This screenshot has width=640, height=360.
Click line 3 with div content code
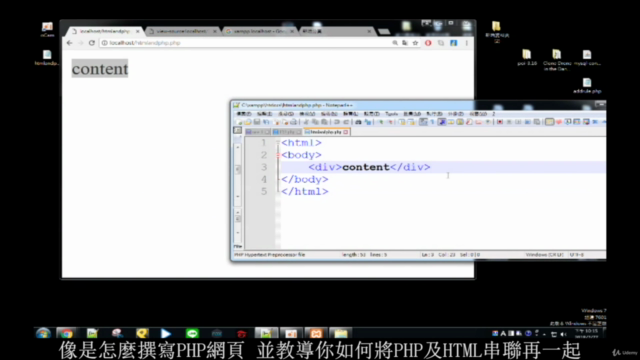[369, 167]
